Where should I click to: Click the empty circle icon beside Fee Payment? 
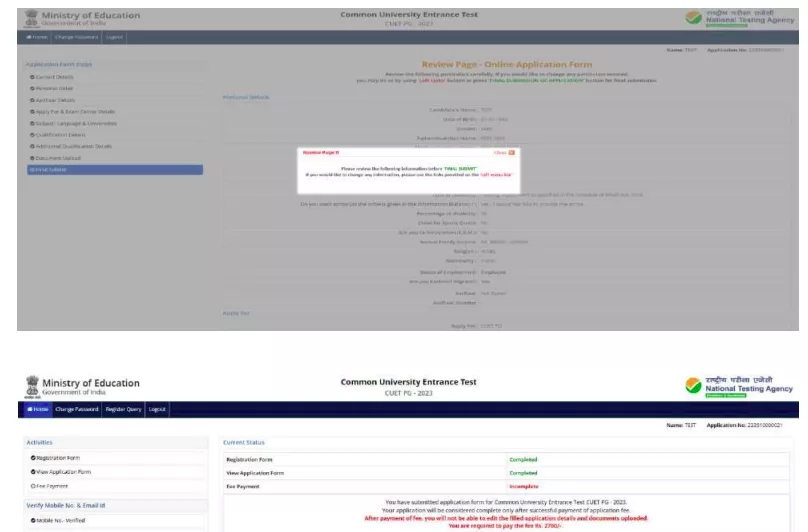(33, 486)
